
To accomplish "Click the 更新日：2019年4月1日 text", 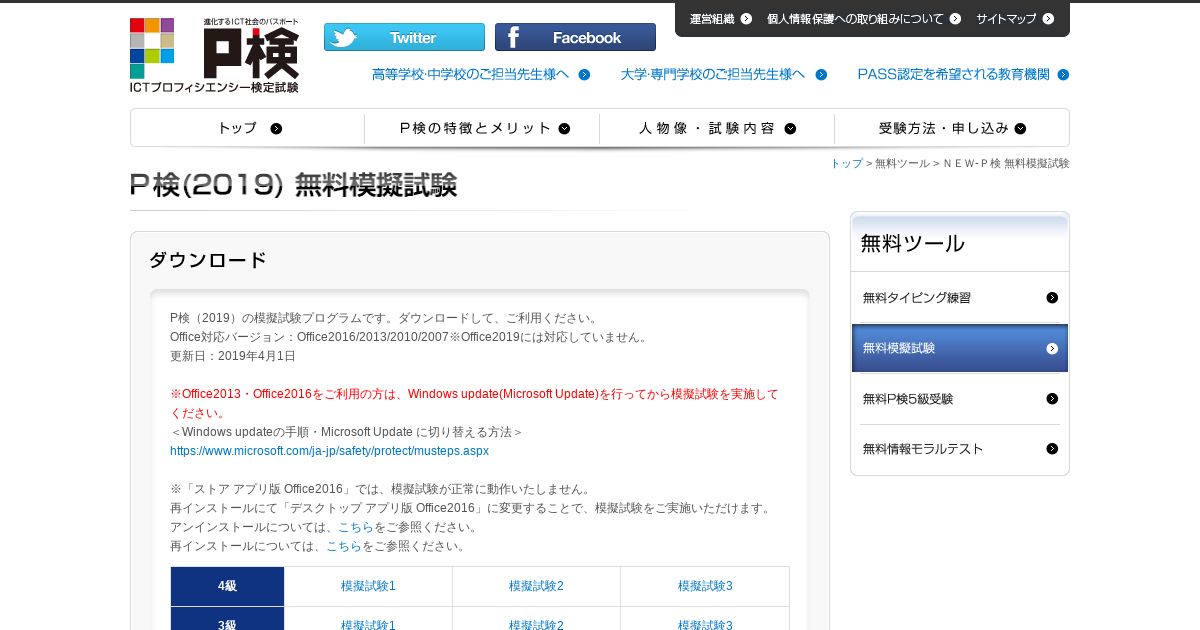I will click(x=233, y=356).
